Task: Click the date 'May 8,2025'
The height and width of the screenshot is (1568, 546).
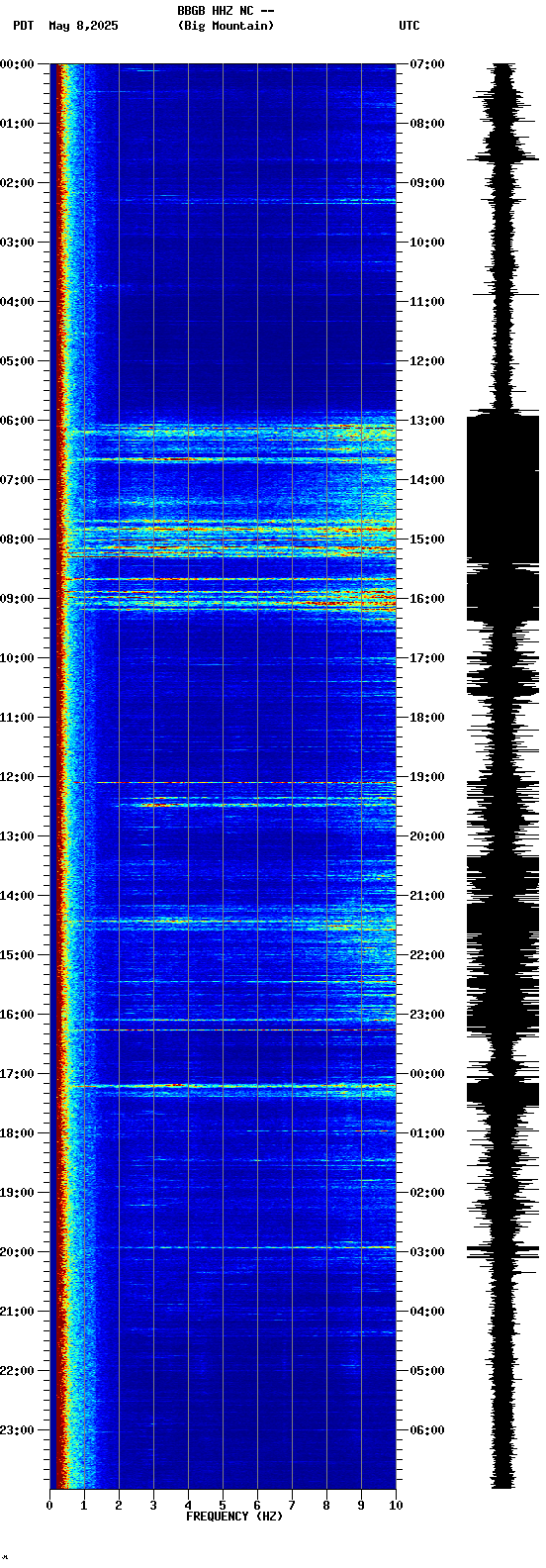Action: 83,26
